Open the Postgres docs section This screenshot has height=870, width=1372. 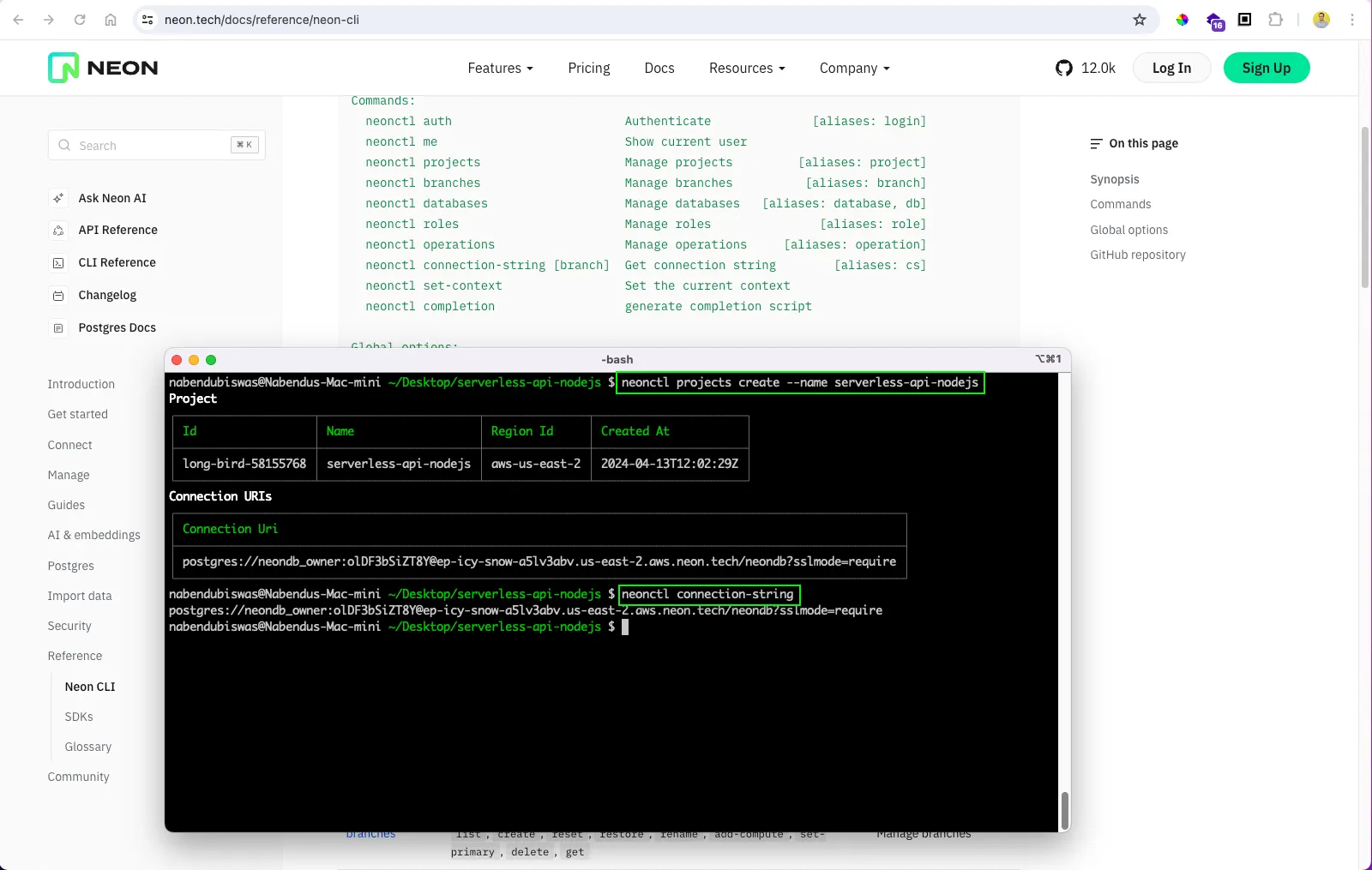coord(71,566)
